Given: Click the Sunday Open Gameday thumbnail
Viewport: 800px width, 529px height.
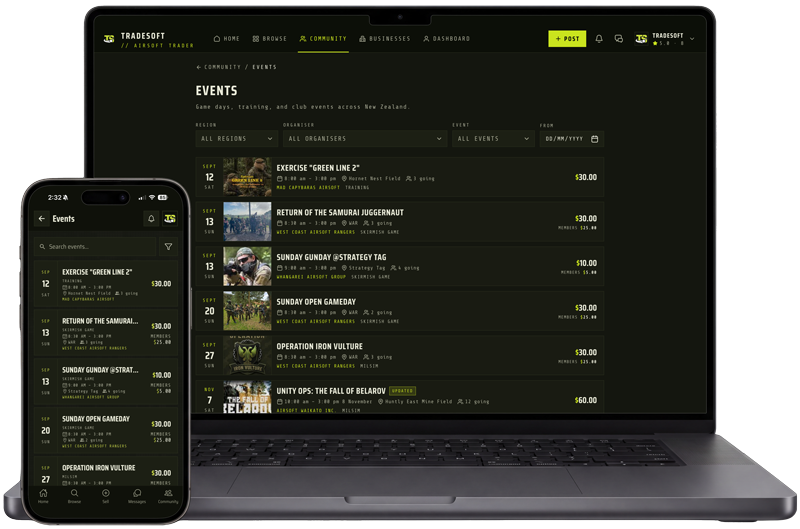Looking at the screenshot, I should [247, 311].
